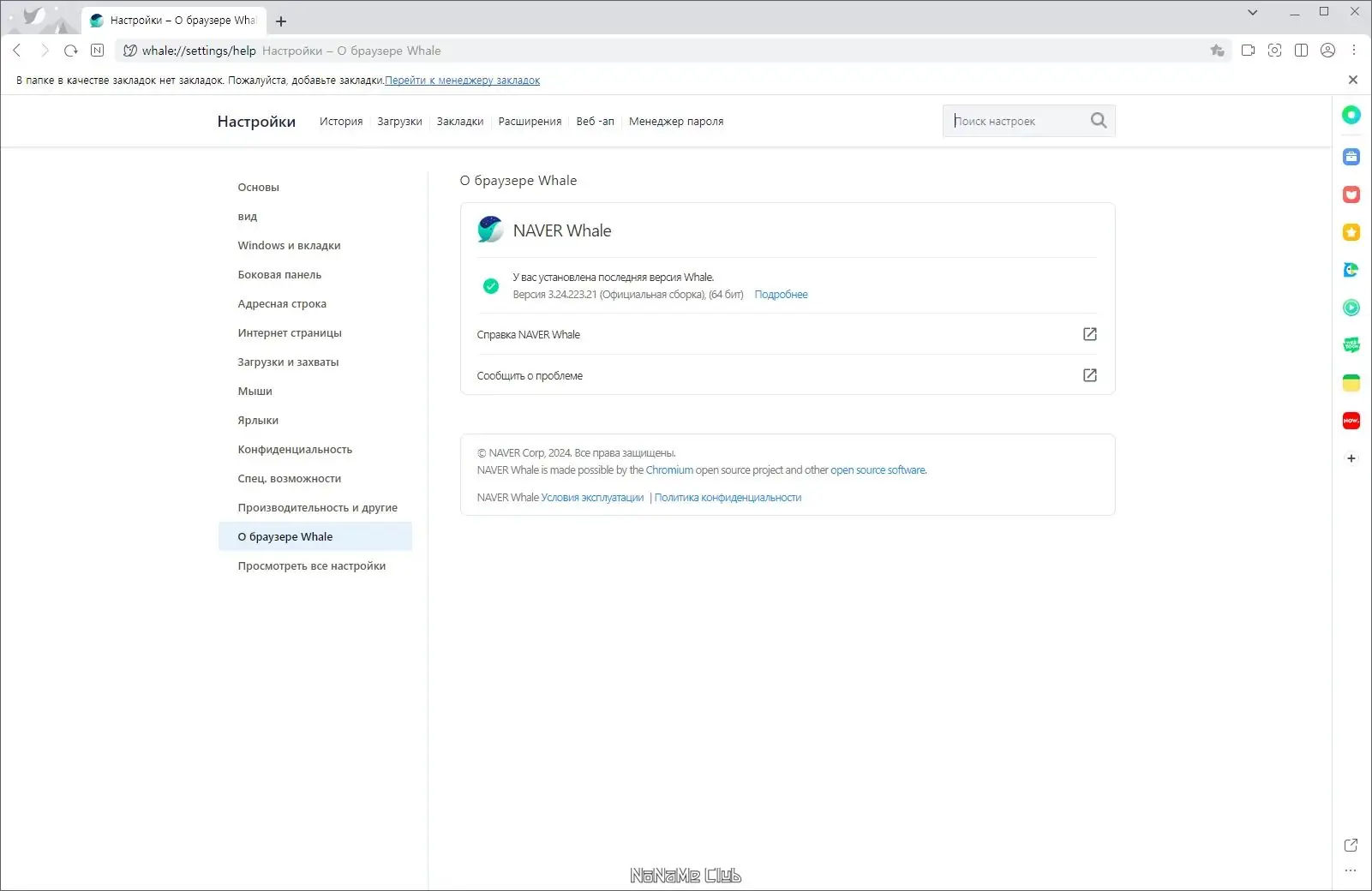Expand the tab list chevron in title bar
Image resolution: width=1372 pixels, height=891 pixels.
pos(1253,12)
